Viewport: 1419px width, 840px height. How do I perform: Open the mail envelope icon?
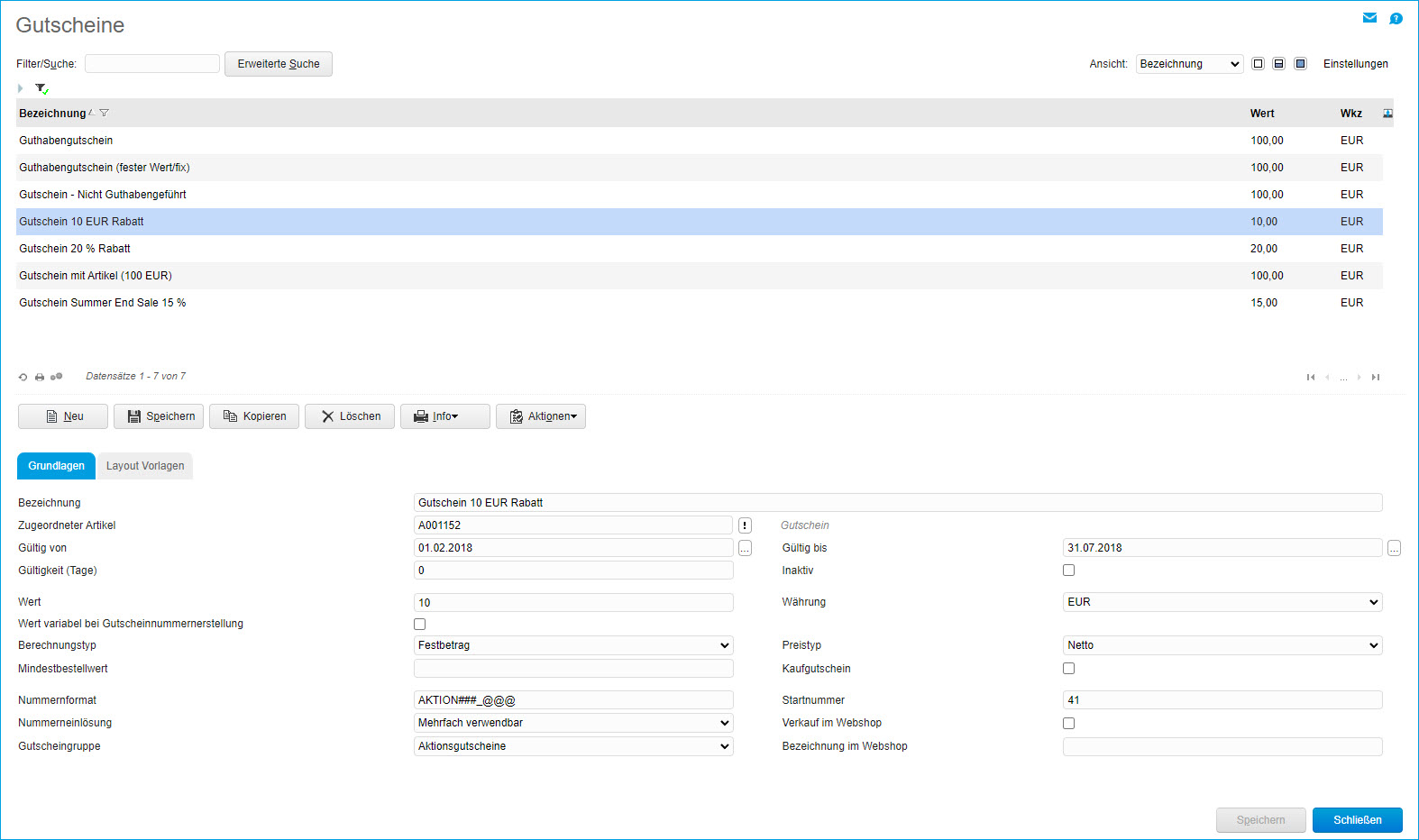1369,18
